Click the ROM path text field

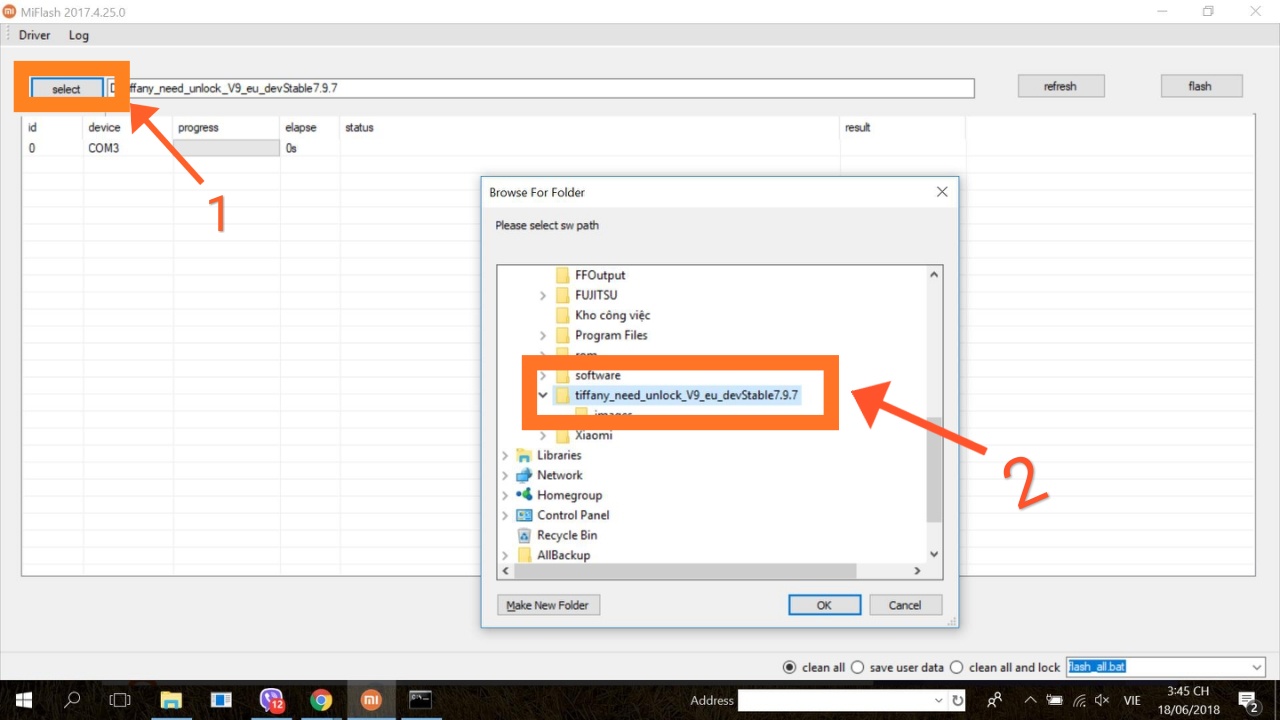(540, 88)
